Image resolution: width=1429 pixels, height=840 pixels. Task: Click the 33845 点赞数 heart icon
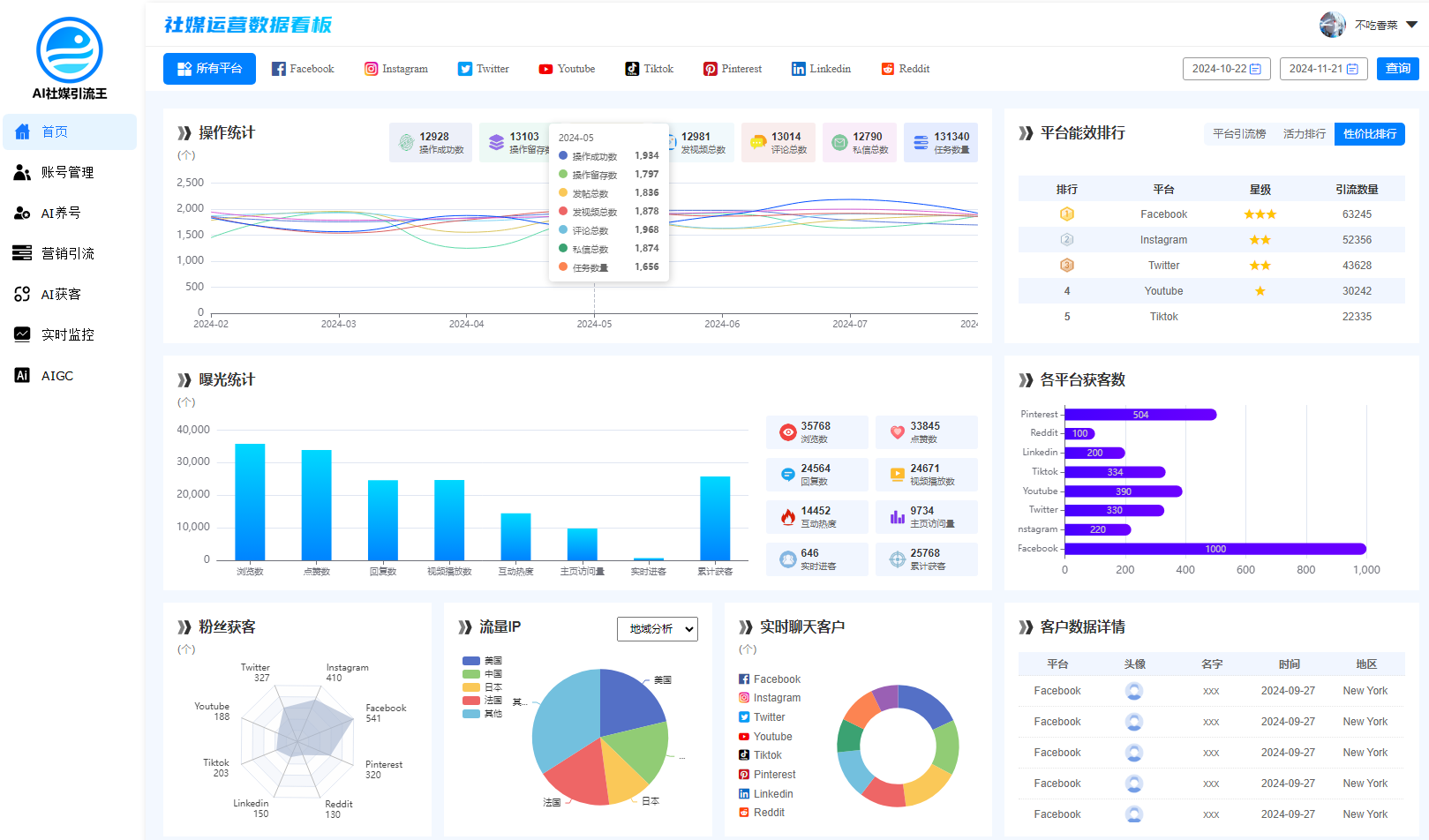(x=898, y=432)
